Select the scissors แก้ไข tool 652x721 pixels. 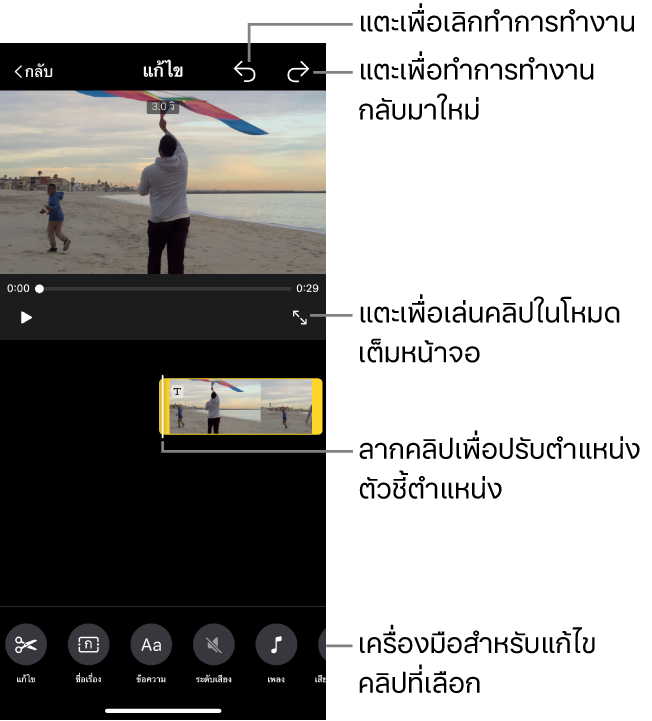(26, 645)
